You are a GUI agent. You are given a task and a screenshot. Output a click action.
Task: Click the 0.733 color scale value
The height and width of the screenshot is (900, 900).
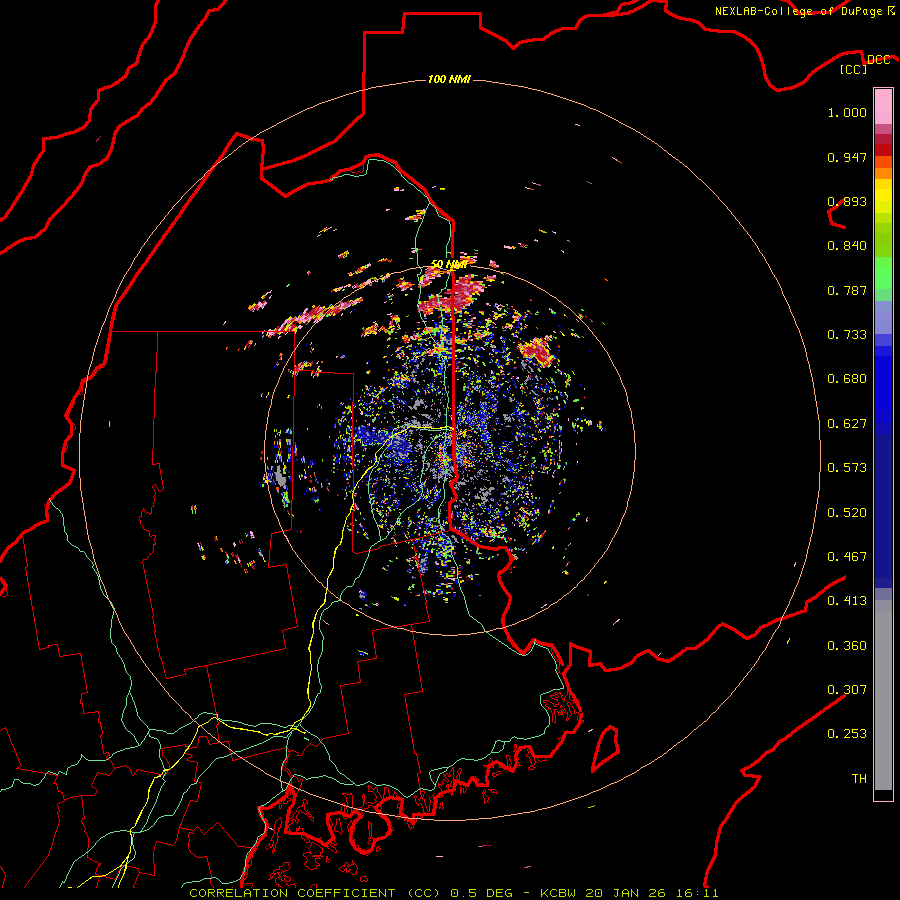pos(847,335)
